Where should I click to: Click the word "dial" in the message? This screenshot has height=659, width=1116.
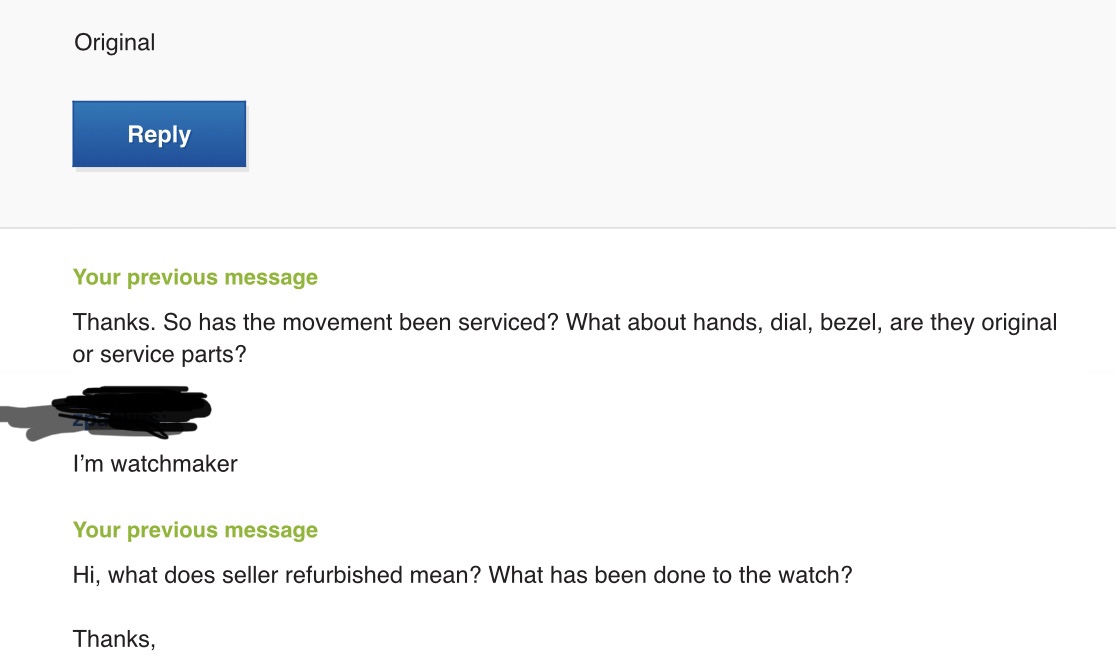(789, 323)
